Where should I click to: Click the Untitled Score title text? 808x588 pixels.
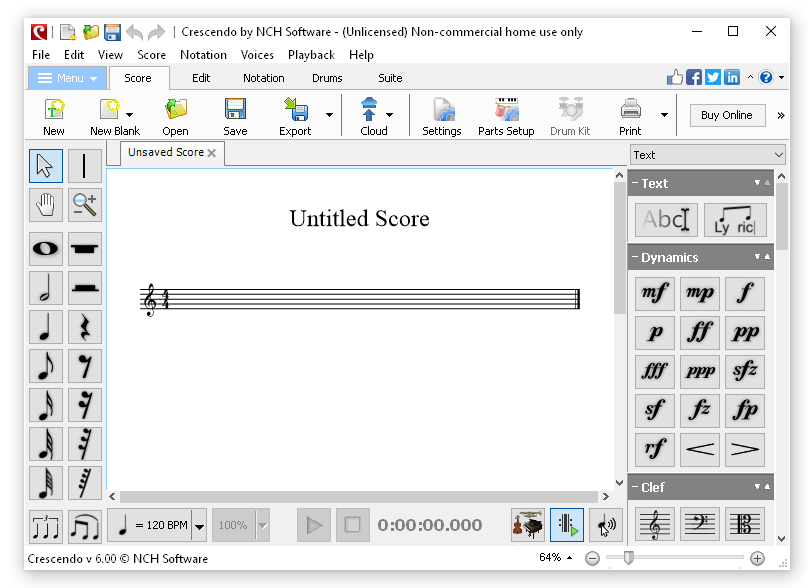359,219
